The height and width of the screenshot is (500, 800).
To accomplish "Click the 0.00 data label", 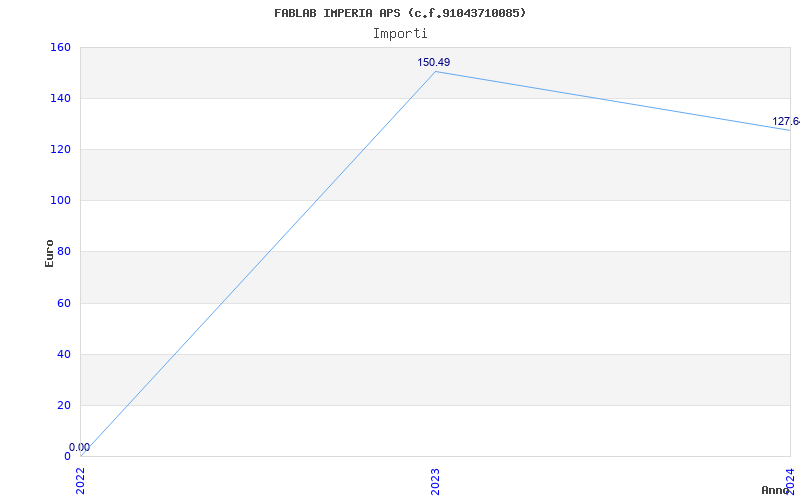I will (x=80, y=447).
